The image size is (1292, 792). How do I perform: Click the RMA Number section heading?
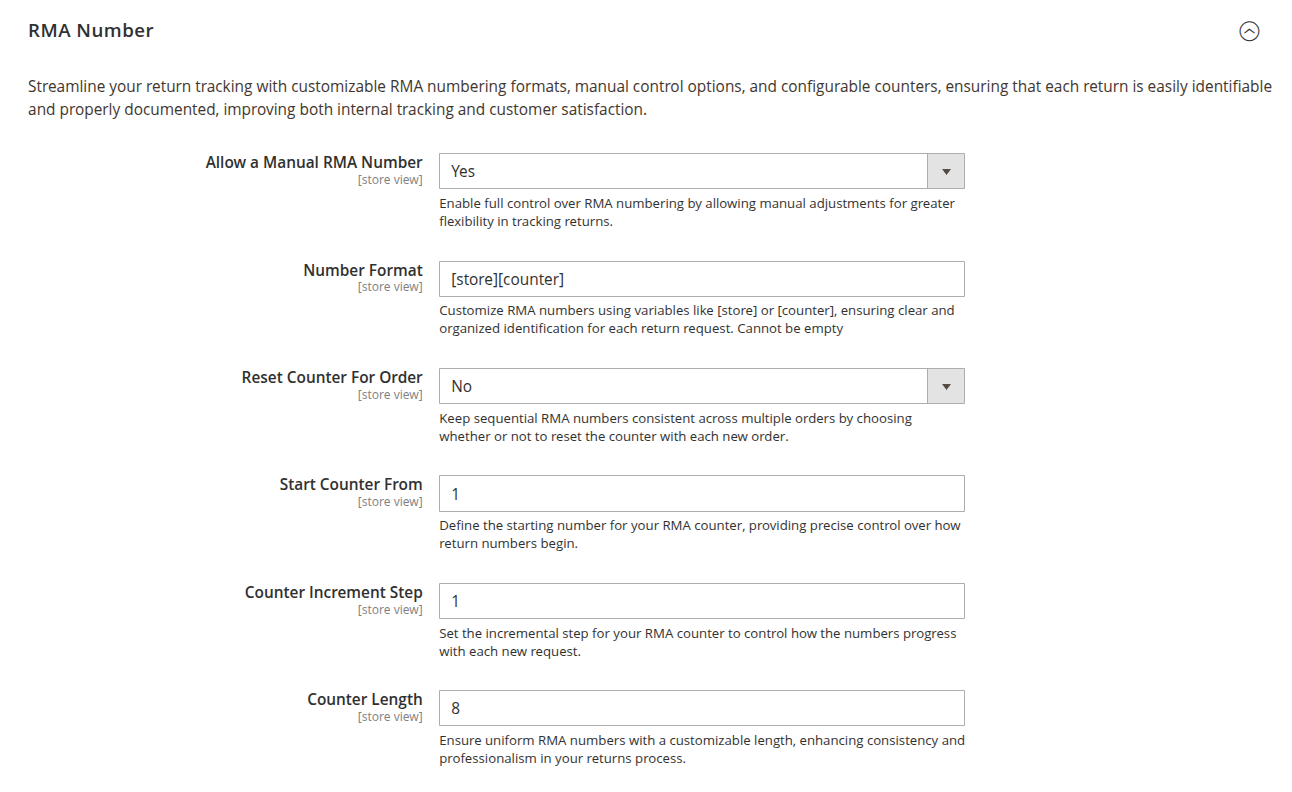point(91,31)
